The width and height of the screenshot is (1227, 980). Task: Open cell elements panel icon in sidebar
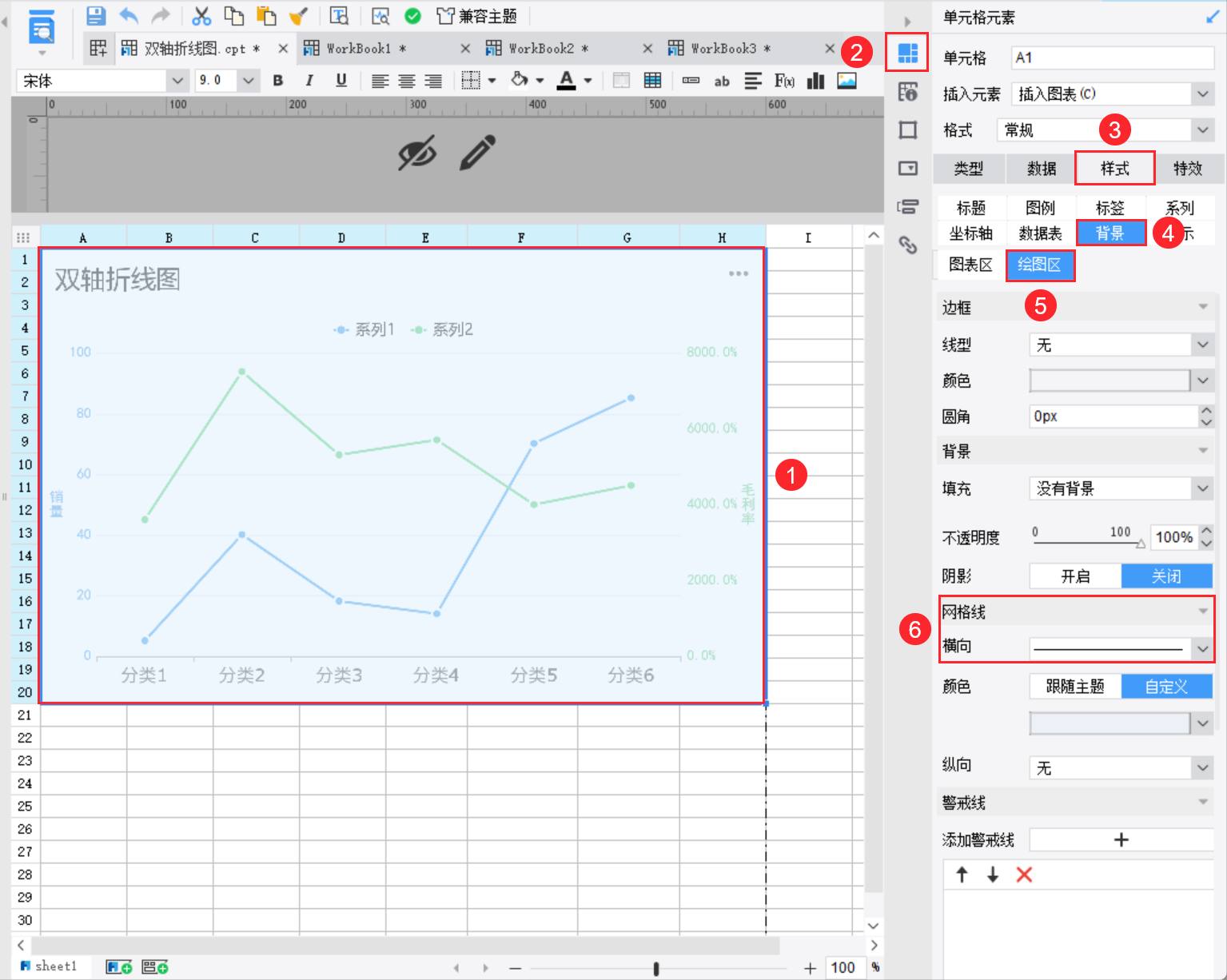908,54
